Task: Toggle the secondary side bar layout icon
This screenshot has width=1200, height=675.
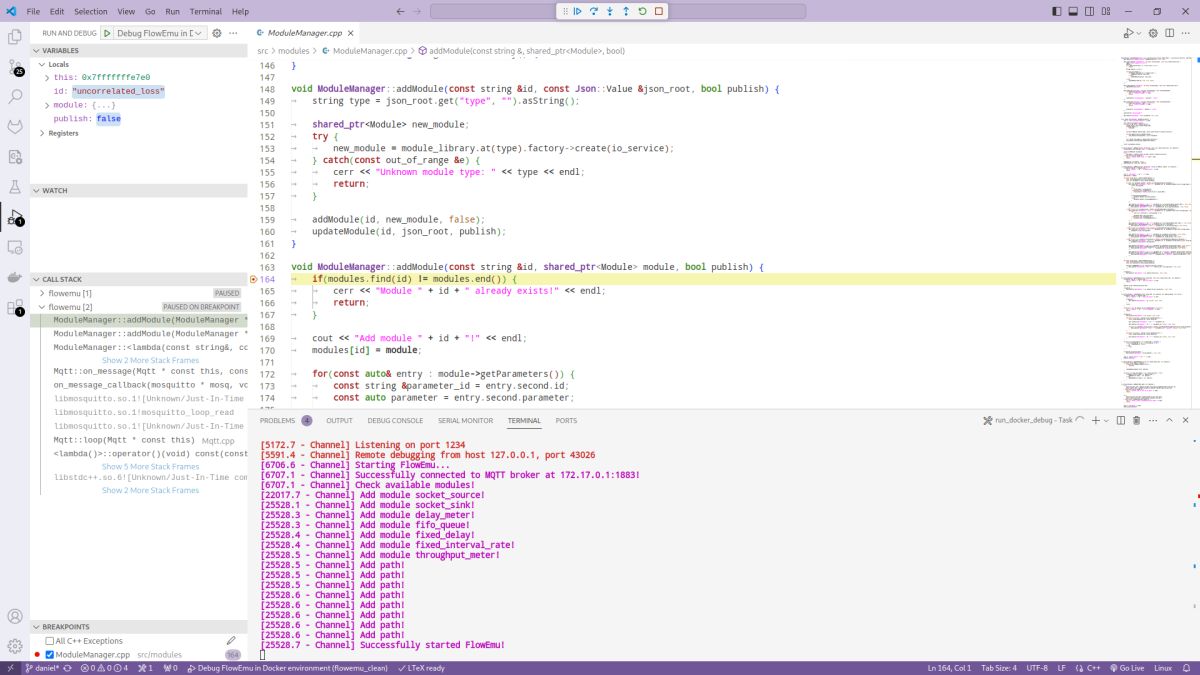Action: click(x=1091, y=11)
